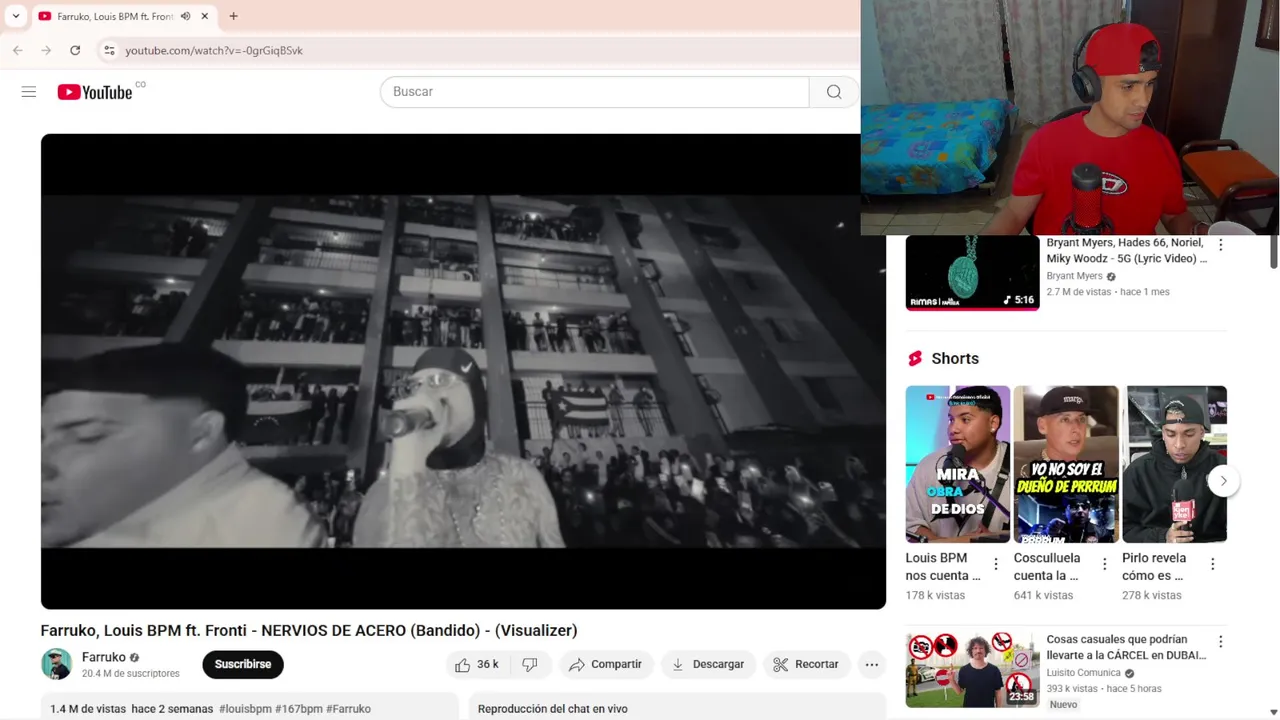This screenshot has height=720, width=1280.
Task: Open Cosculluela cuenta la short title
Action: click(1047, 567)
